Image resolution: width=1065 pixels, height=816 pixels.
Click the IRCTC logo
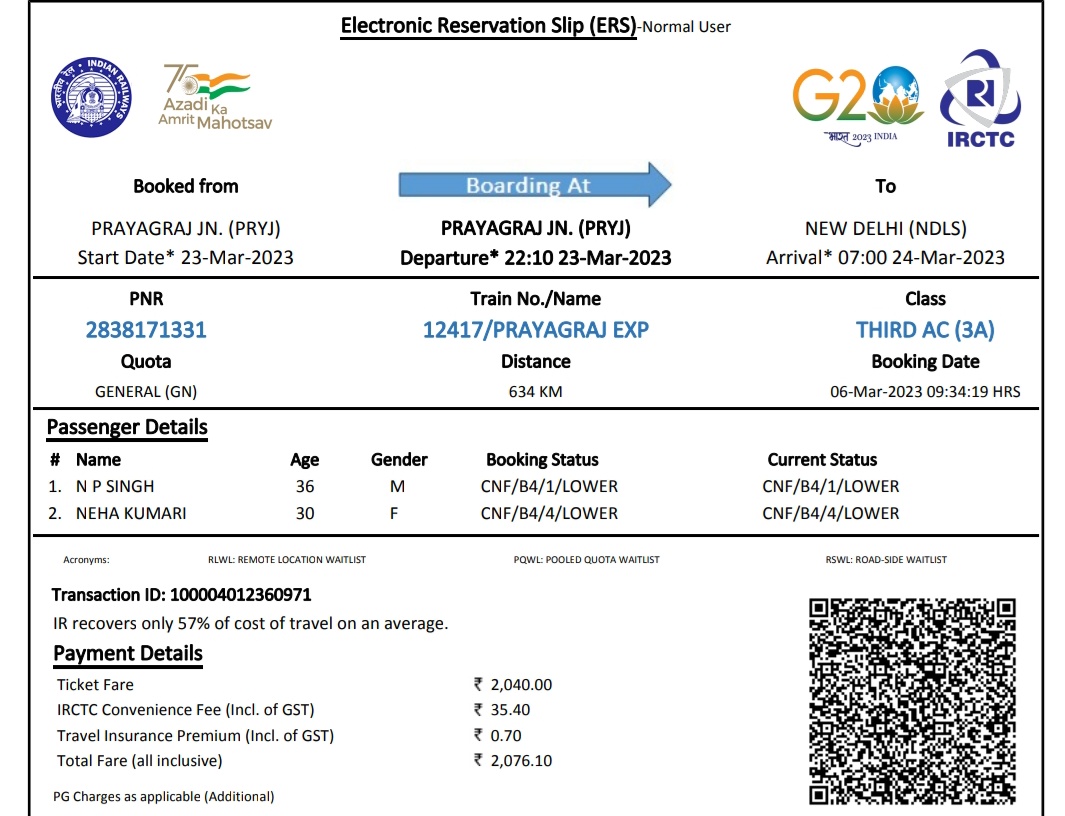click(980, 99)
